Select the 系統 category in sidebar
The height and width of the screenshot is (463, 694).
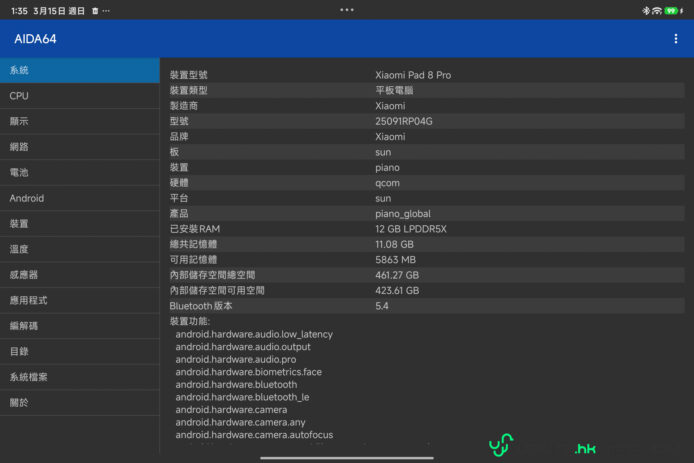(79, 70)
